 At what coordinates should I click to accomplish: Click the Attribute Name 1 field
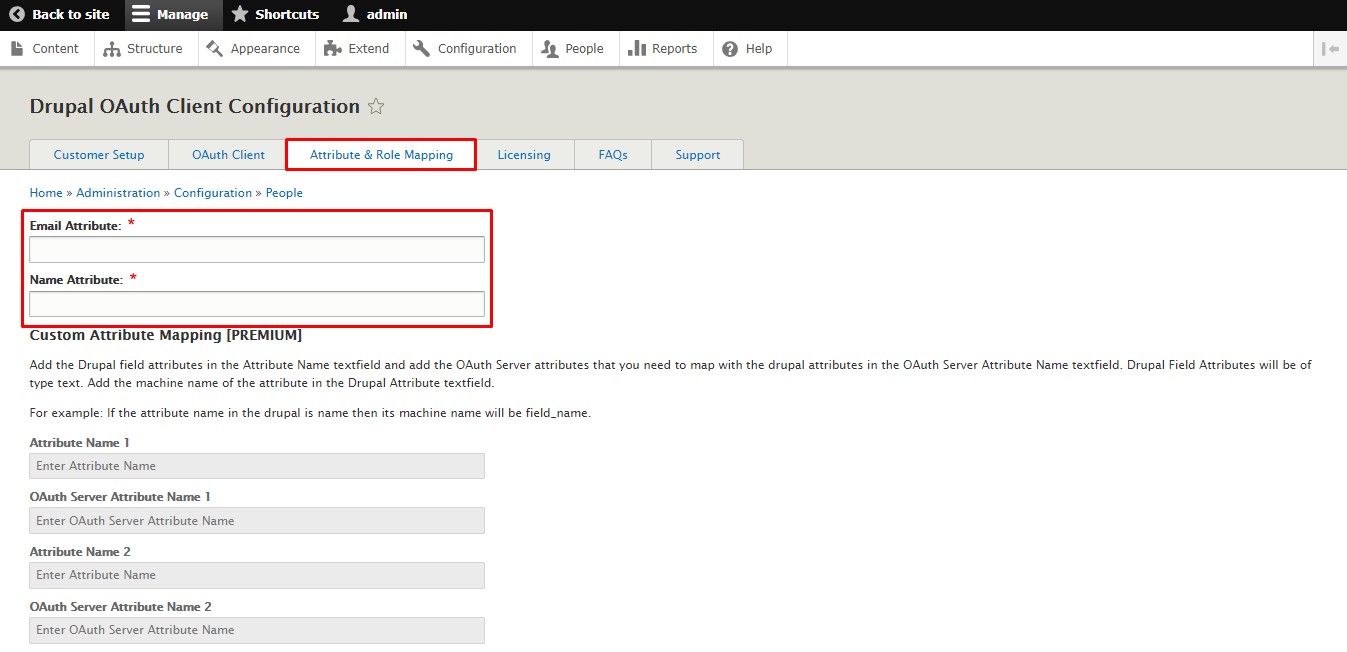click(257, 466)
